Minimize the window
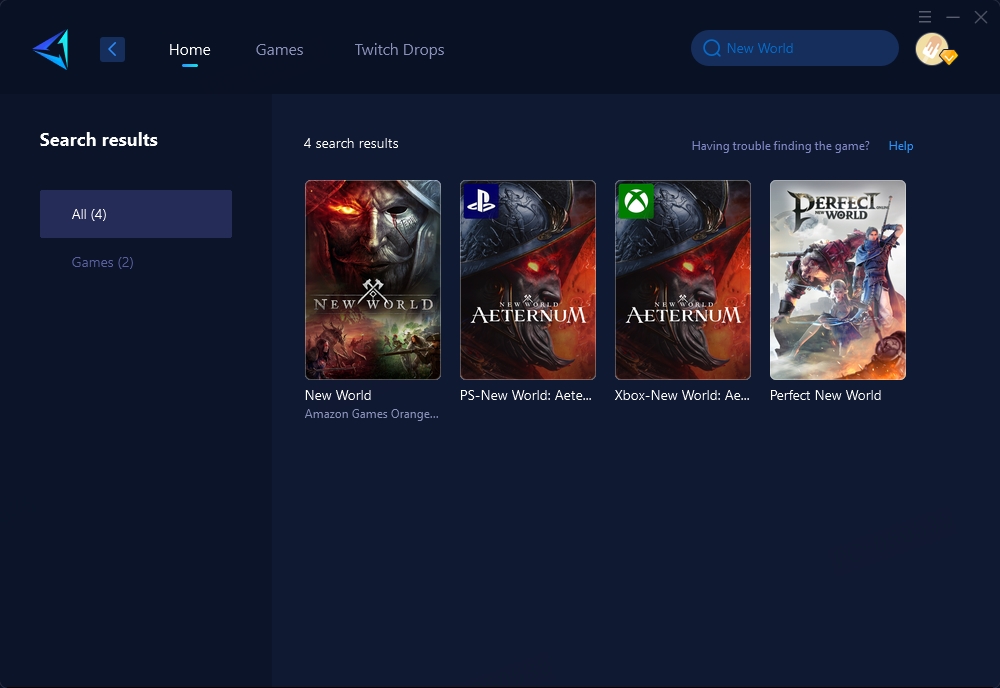1000x688 pixels. pos(953,17)
